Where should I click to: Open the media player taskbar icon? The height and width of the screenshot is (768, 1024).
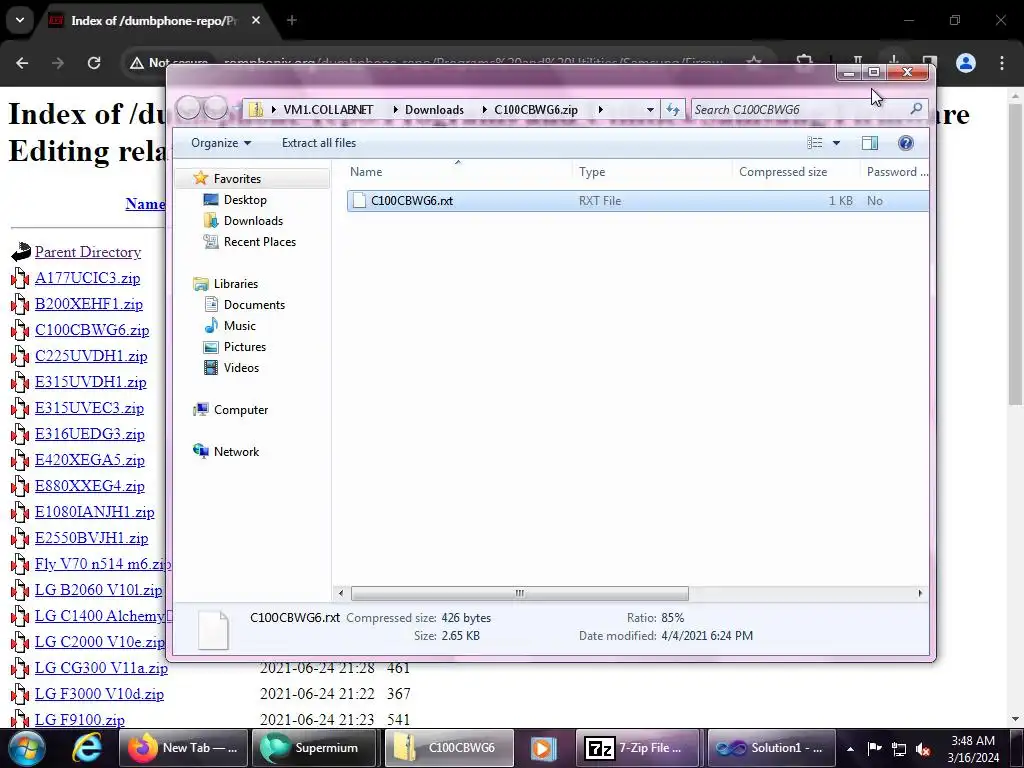click(543, 748)
